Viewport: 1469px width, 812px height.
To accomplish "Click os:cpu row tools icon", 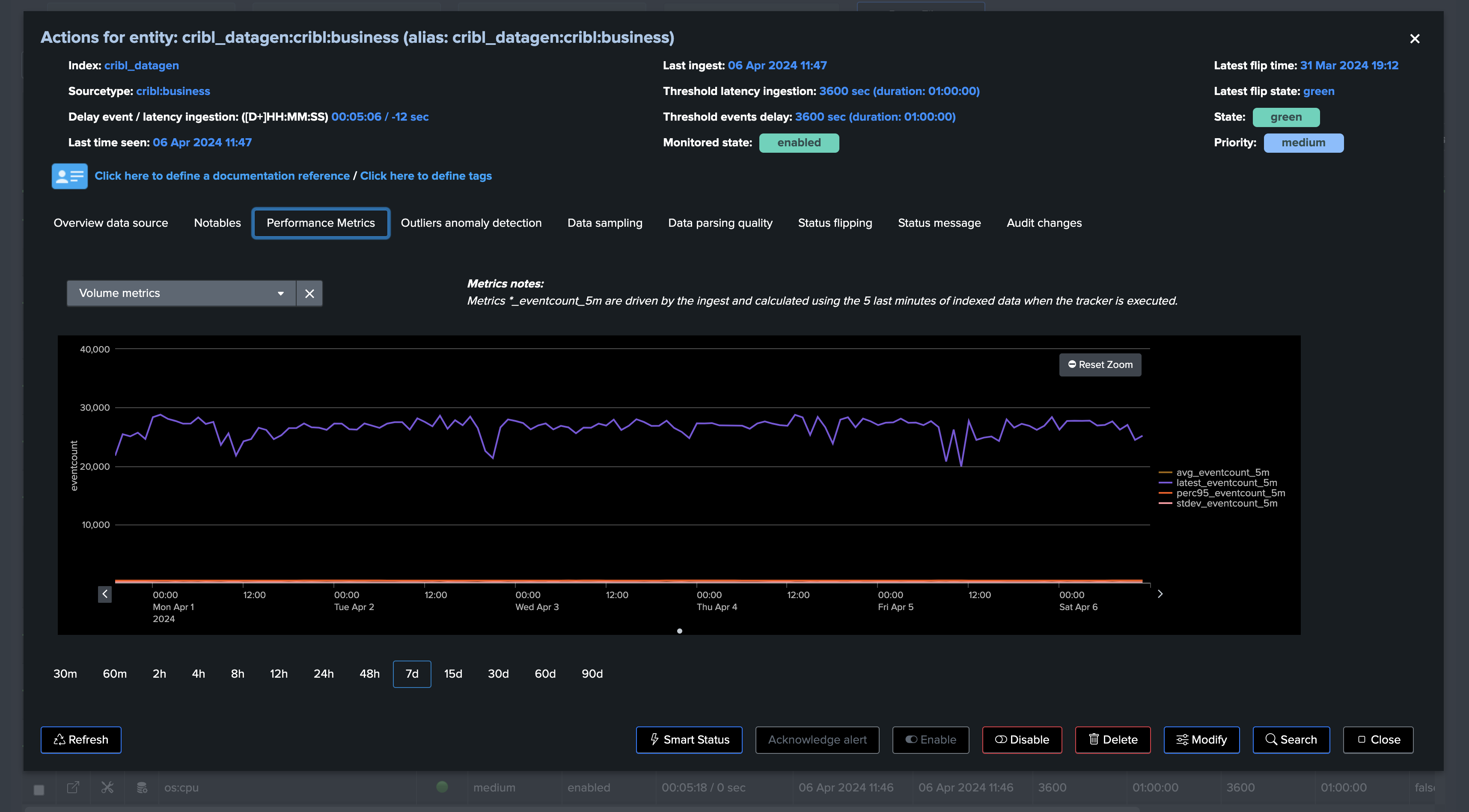I will [x=107, y=788].
